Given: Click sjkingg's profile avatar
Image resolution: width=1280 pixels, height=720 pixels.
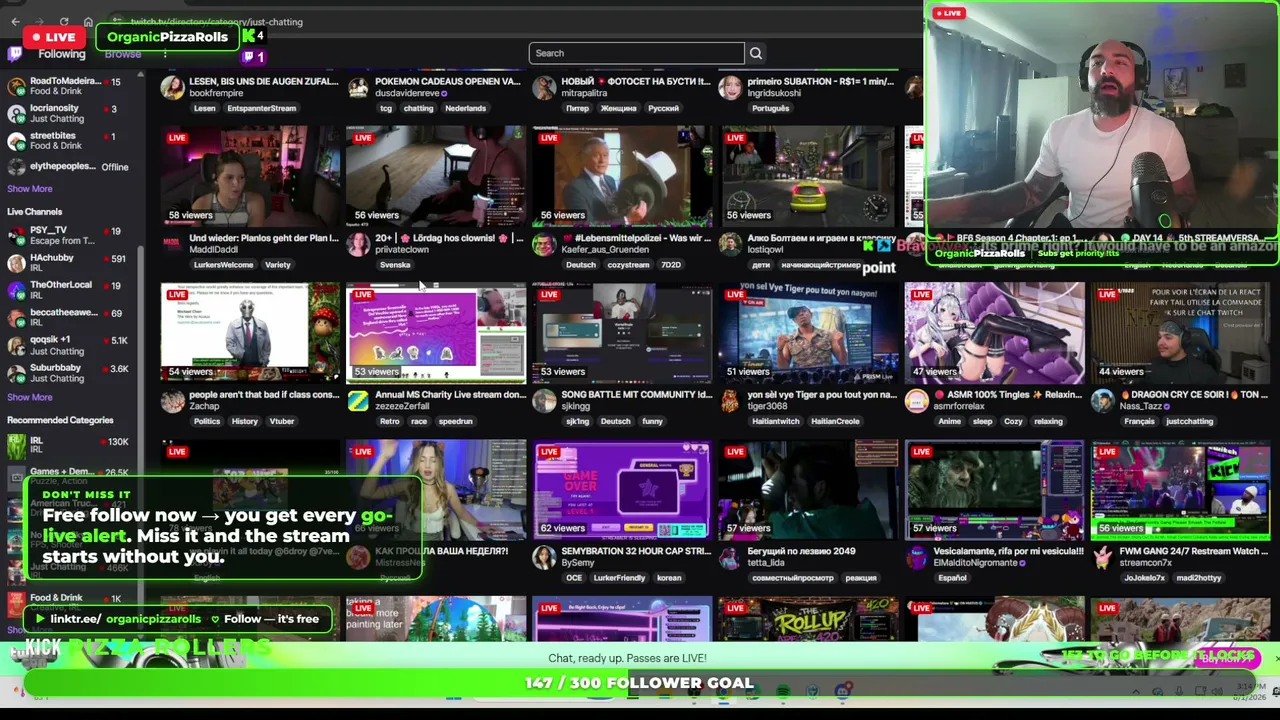Looking at the screenshot, I should [544, 401].
